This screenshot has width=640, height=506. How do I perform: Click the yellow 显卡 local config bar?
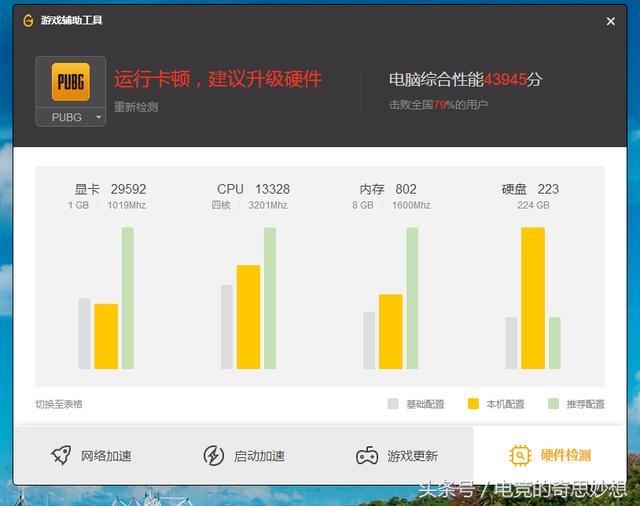tap(106, 336)
